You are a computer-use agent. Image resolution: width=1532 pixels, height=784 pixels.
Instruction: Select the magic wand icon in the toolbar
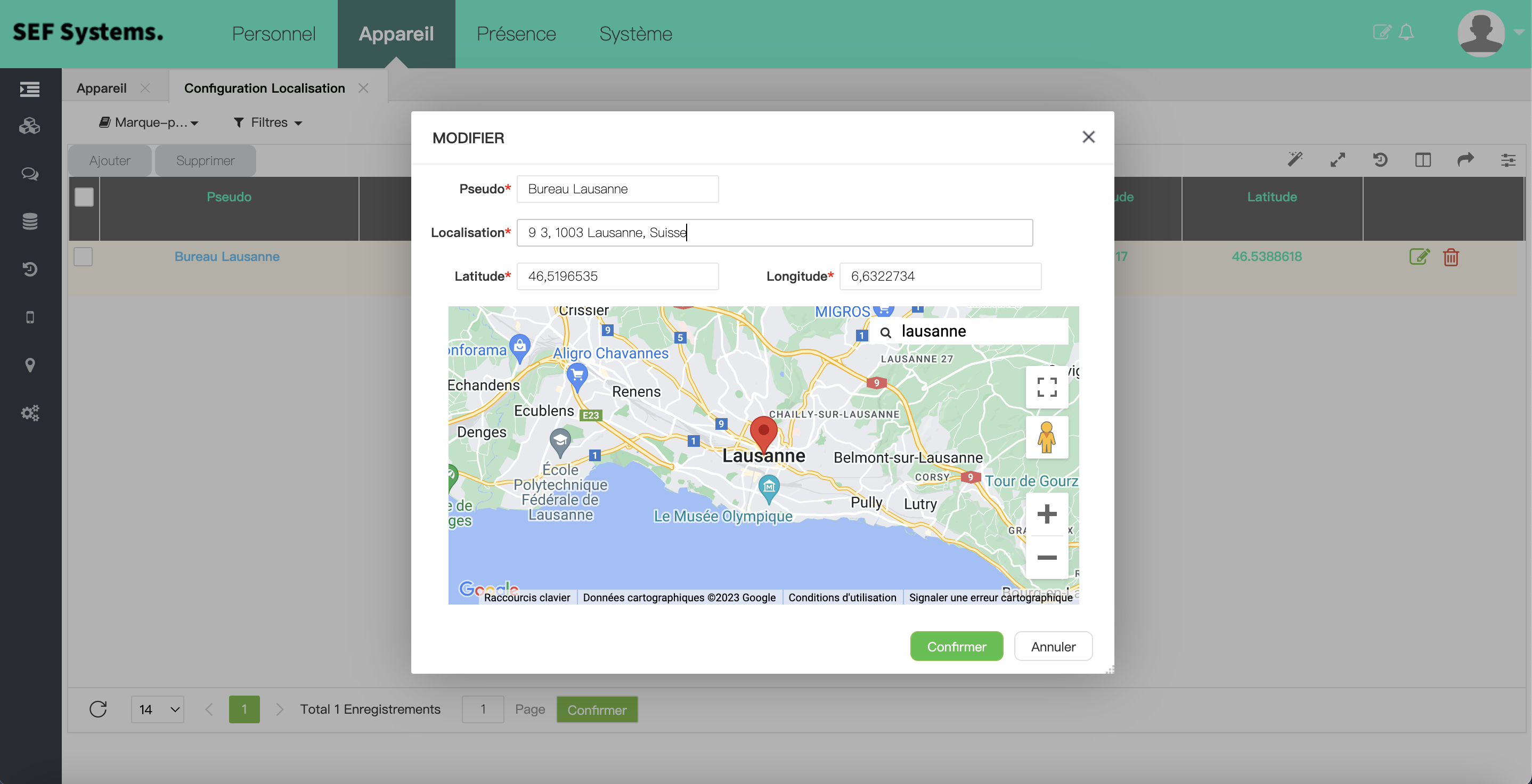click(x=1295, y=160)
